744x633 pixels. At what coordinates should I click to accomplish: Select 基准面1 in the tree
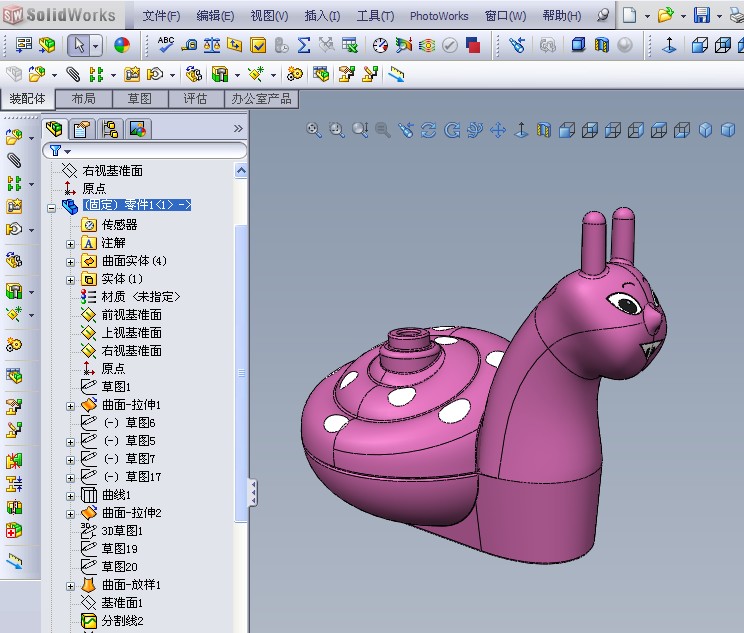(122, 603)
